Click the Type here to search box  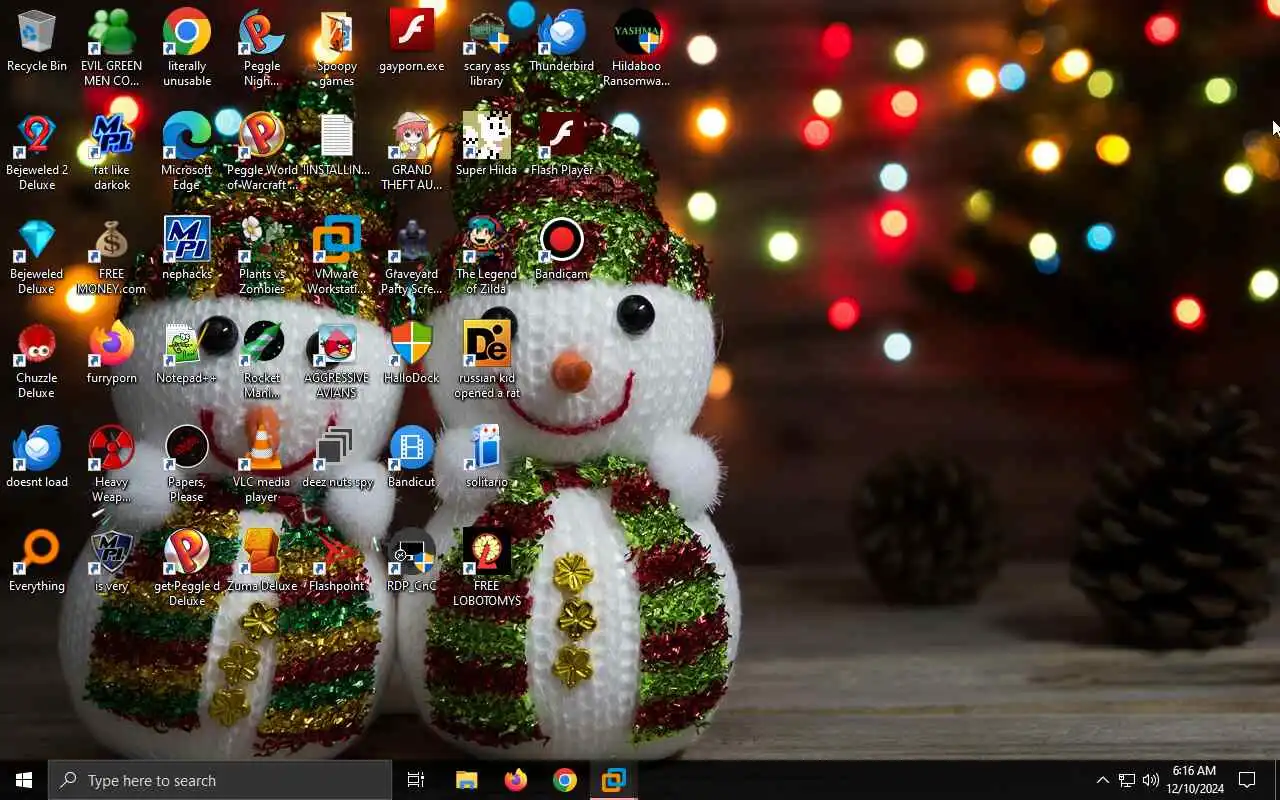tap(220, 780)
